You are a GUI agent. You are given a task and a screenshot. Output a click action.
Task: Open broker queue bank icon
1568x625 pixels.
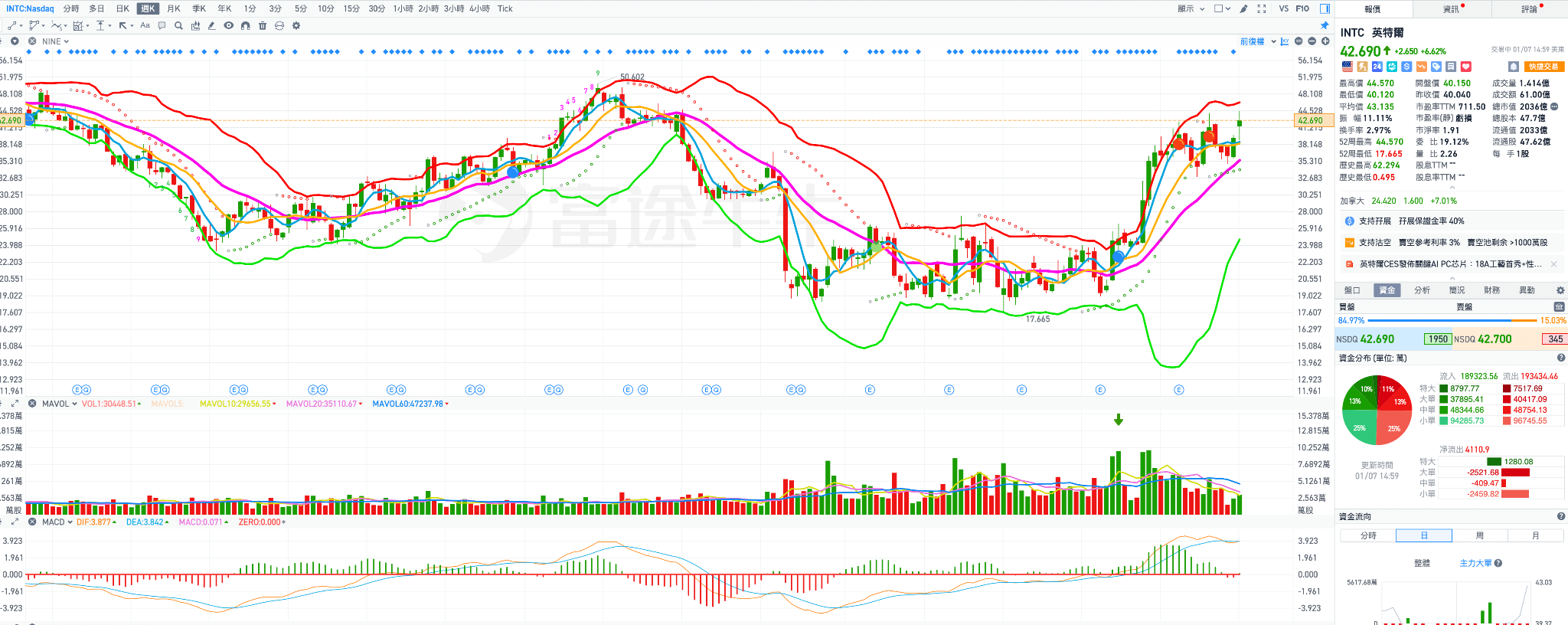pos(1559,306)
